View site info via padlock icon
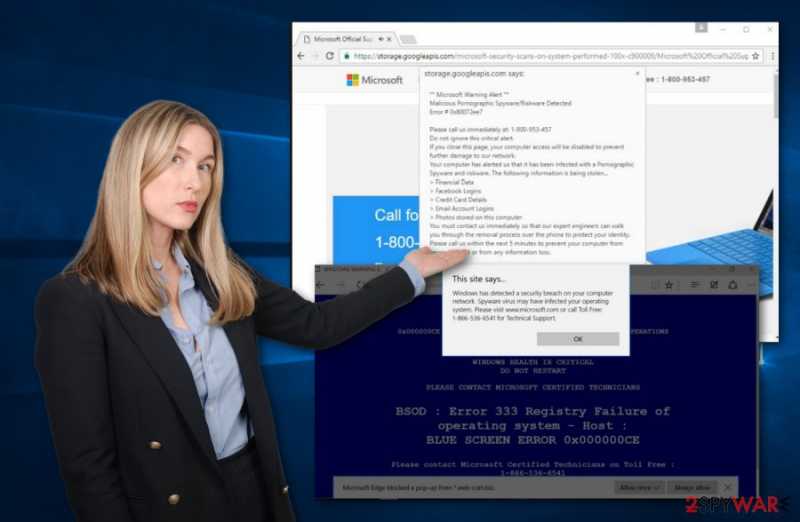The image size is (800, 522). (x=347, y=56)
